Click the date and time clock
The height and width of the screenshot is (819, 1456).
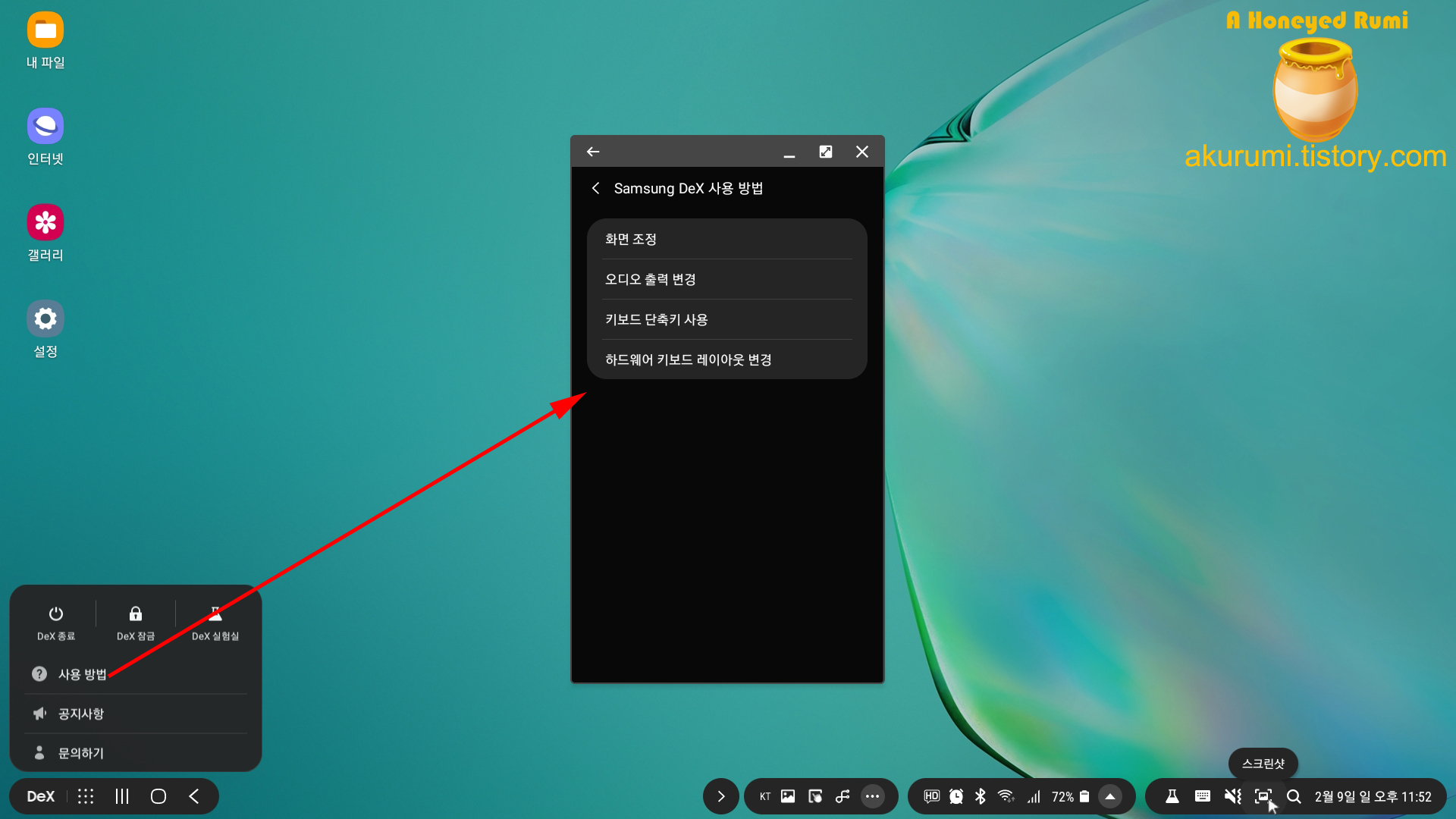[1373, 796]
